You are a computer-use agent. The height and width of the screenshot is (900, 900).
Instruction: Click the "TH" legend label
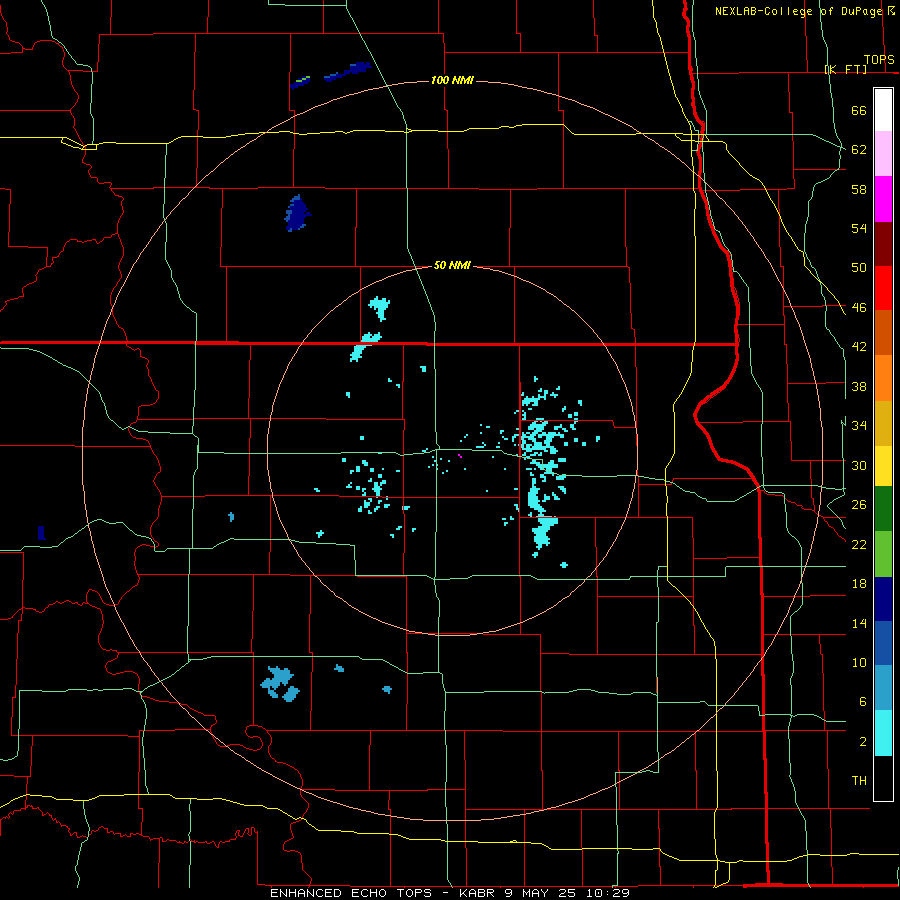(859, 781)
